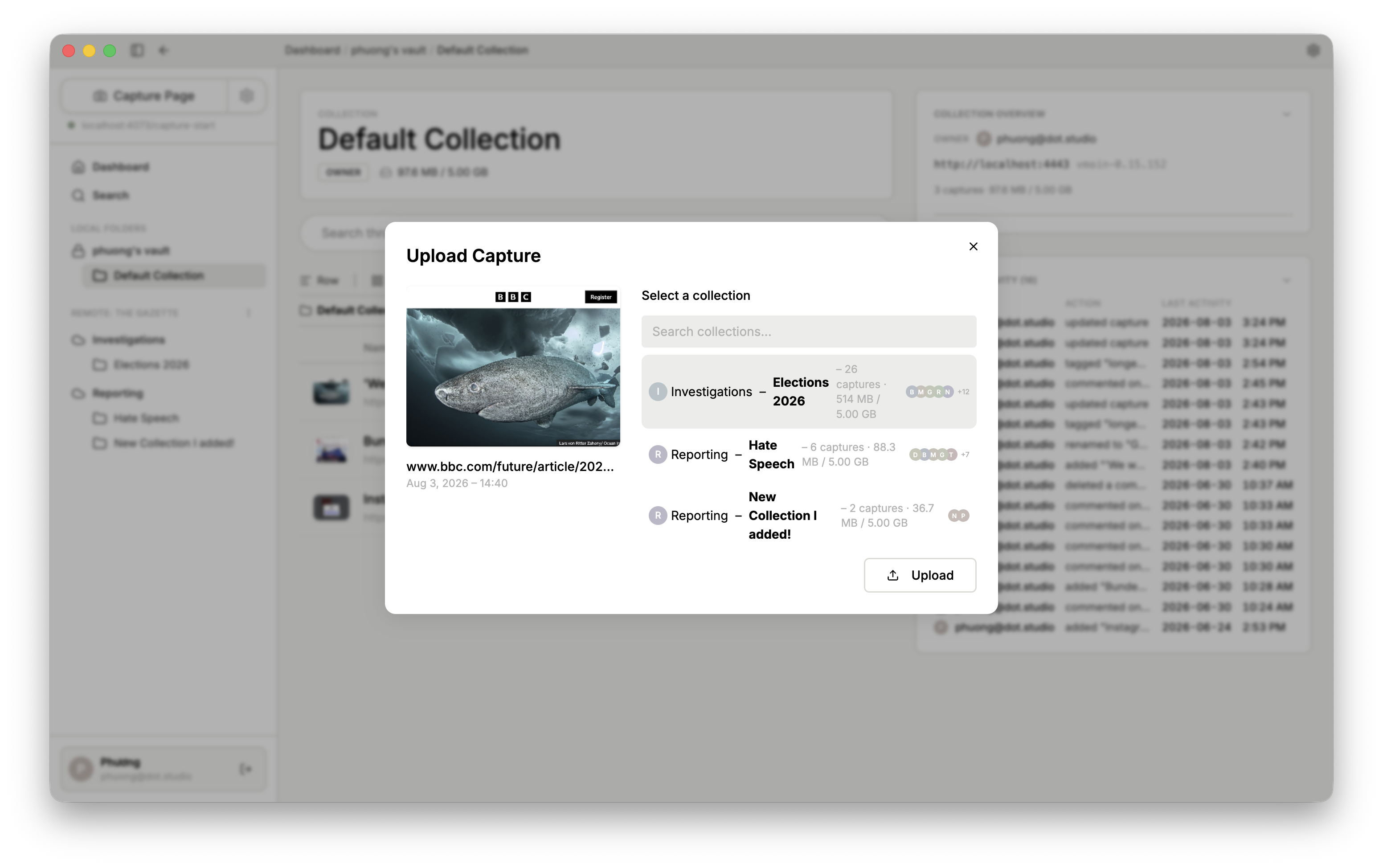This screenshot has width=1383, height=868.
Task: Click Phuong's profile avatar at sidebar bottom
Action: click(x=81, y=769)
